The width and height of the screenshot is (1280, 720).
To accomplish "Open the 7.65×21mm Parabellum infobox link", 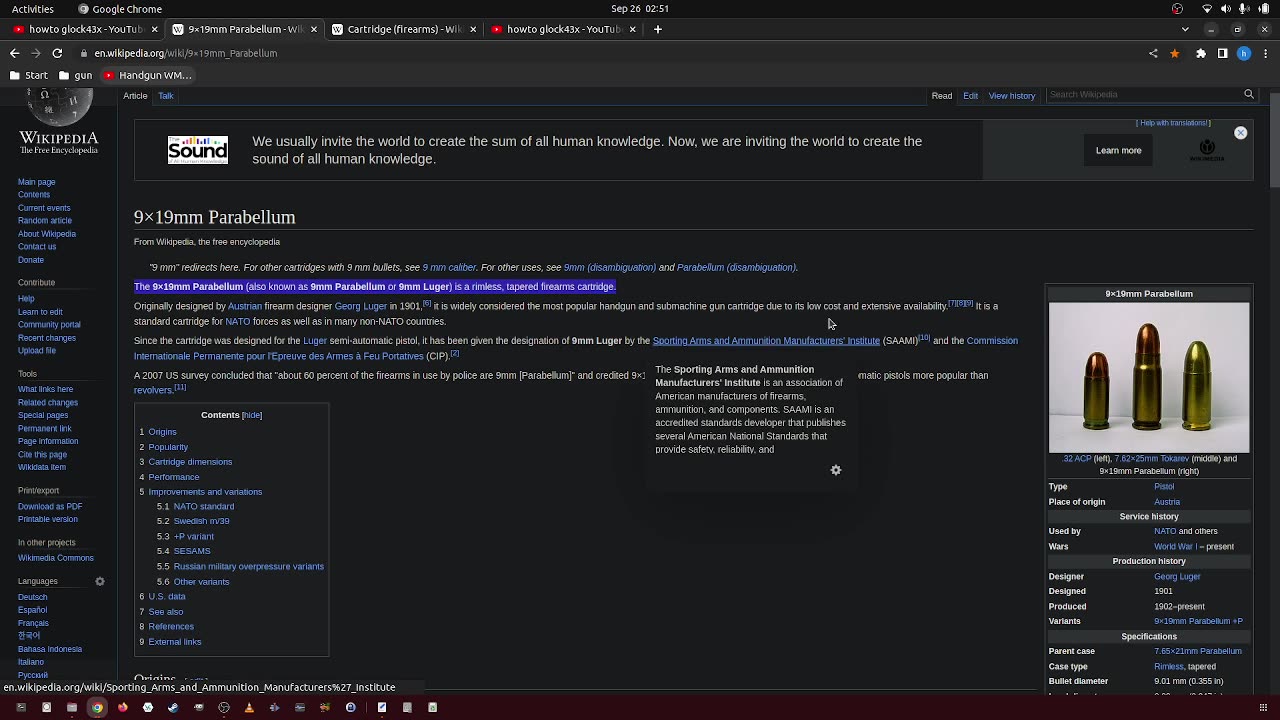I will 1198,651.
